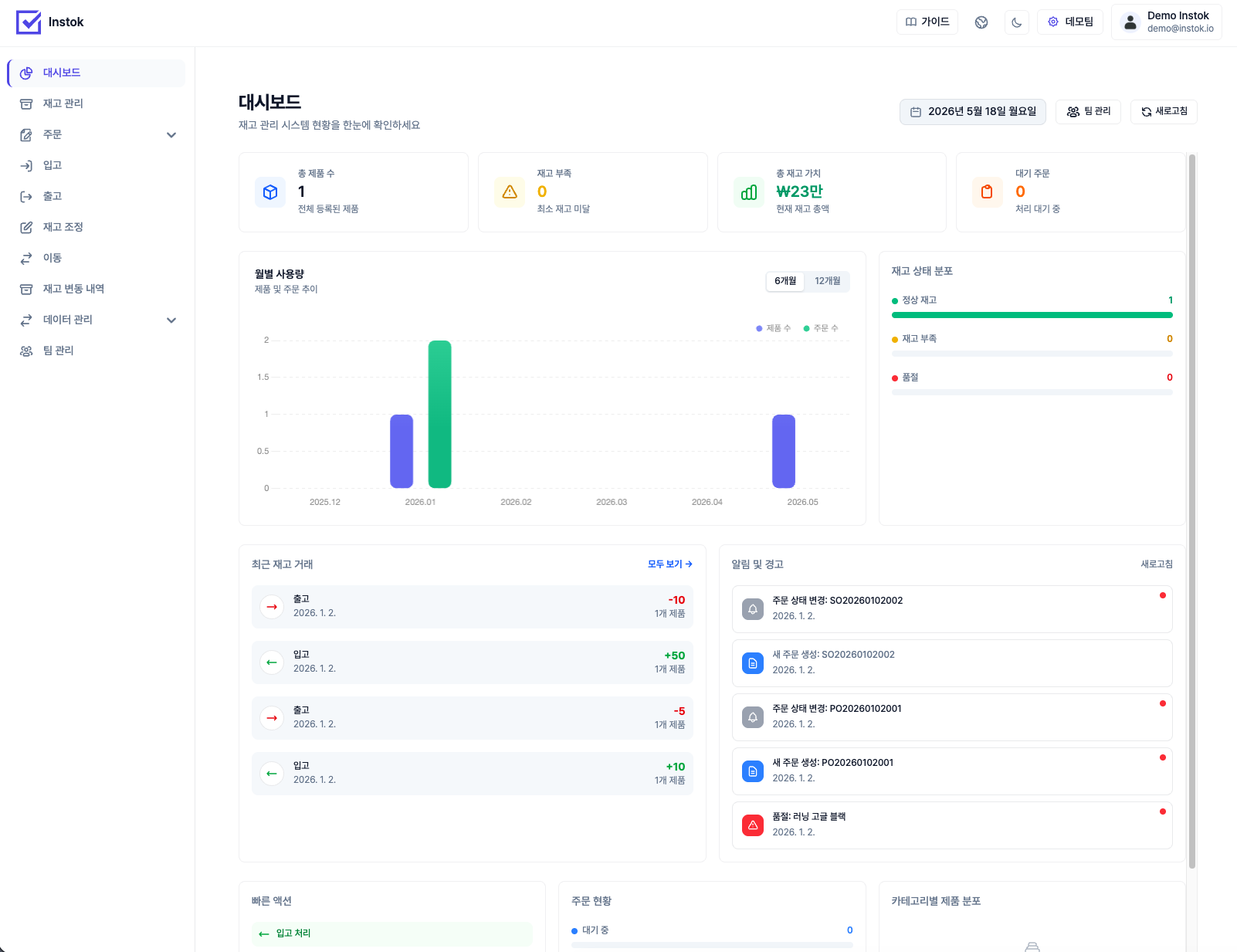The image size is (1237, 952).
Task: Click the green 정상 재고 progress bar
Action: pyautogui.click(x=1032, y=315)
